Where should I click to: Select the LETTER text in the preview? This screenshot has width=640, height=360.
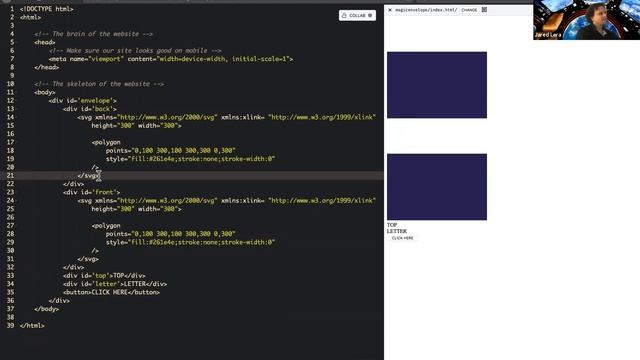pyautogui.click(x=397, y=231)
